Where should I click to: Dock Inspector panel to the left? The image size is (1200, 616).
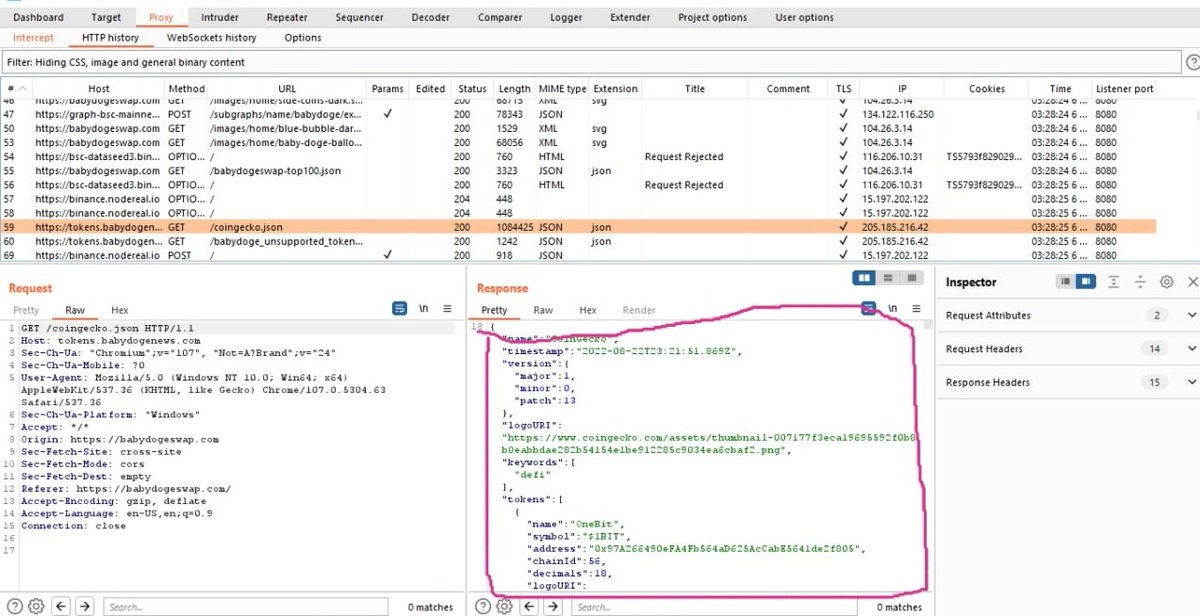point(1068,282)
